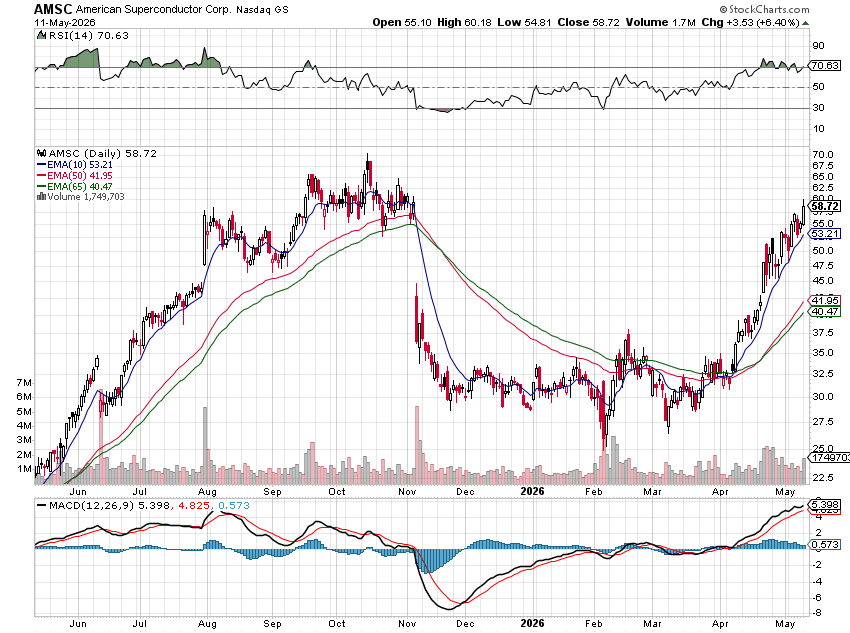850x633 pixels.
Task: Click the American Superconductor Corp. company name
Action: click(153, 10)
